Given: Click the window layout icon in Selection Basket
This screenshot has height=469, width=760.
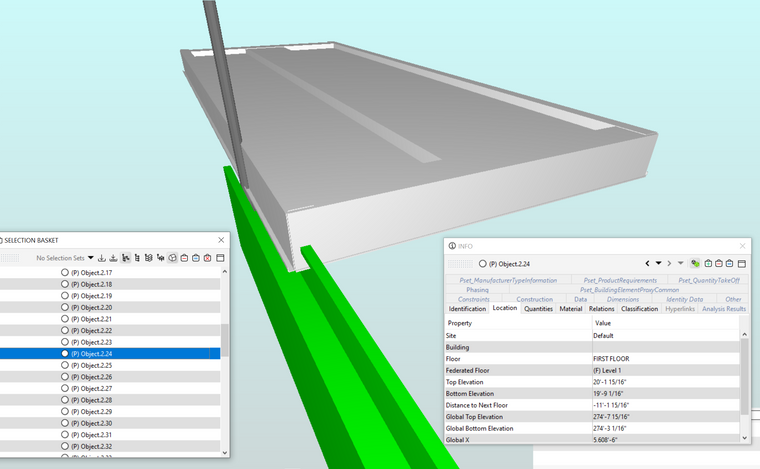Looking at the screenshot, I should coord(220,258).
